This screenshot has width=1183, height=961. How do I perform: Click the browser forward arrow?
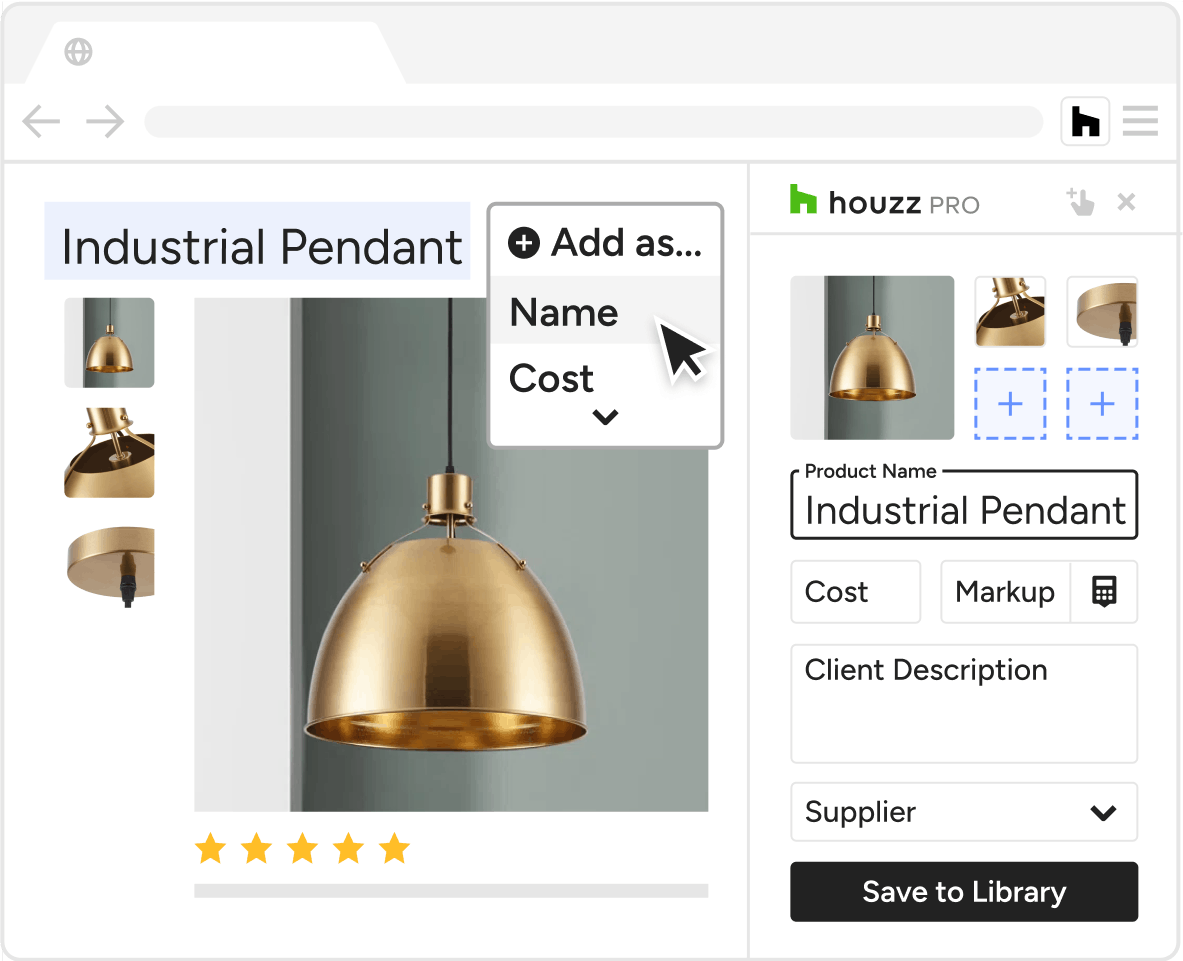[x=105, y=122]
